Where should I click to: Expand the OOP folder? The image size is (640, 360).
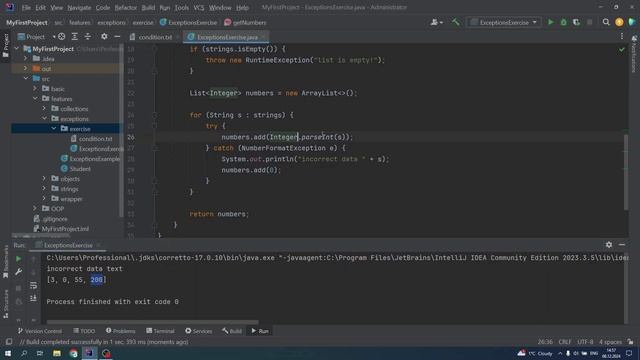point(35,209)
